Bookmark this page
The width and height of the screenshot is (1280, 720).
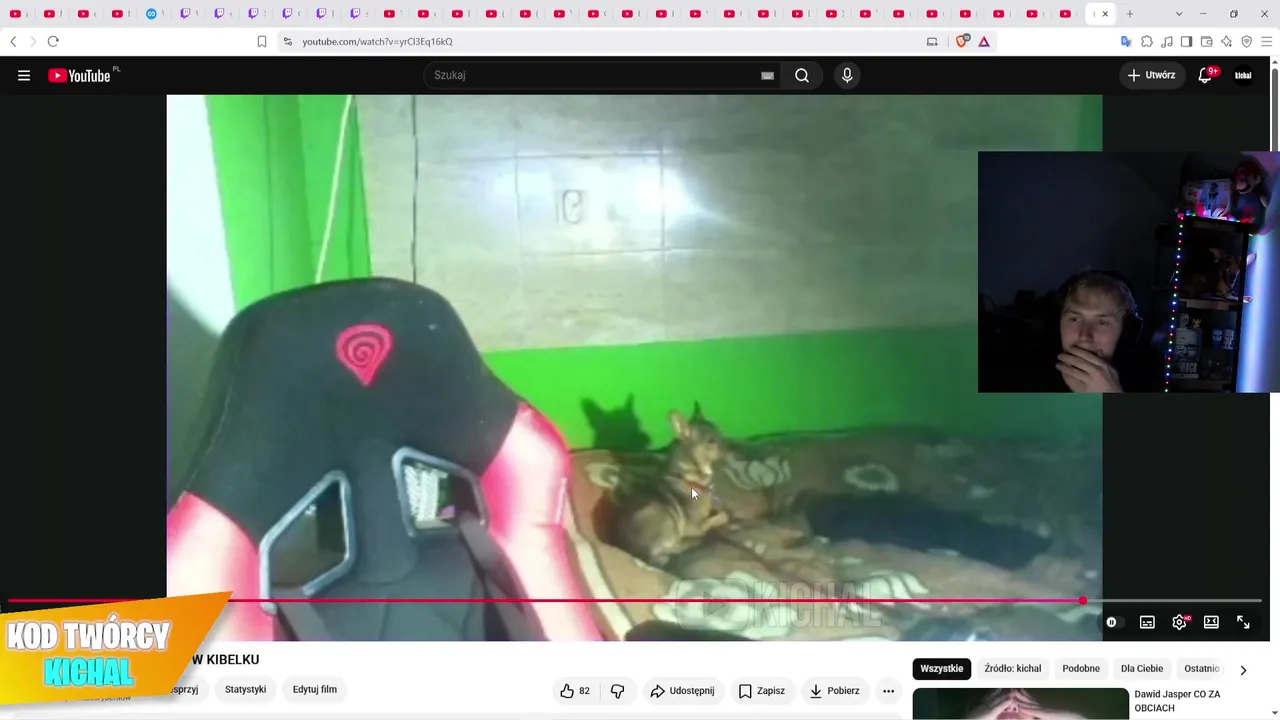click(262, 41)
